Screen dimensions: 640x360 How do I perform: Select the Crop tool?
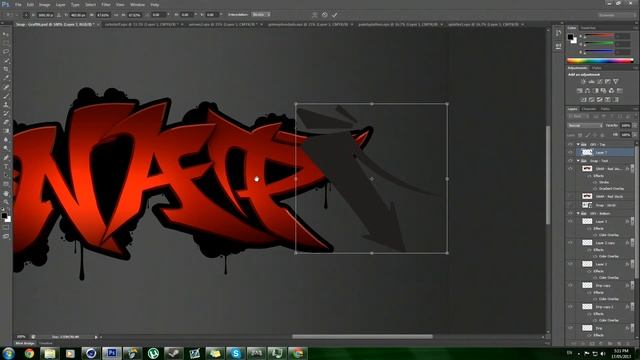(x=6, y=69)
